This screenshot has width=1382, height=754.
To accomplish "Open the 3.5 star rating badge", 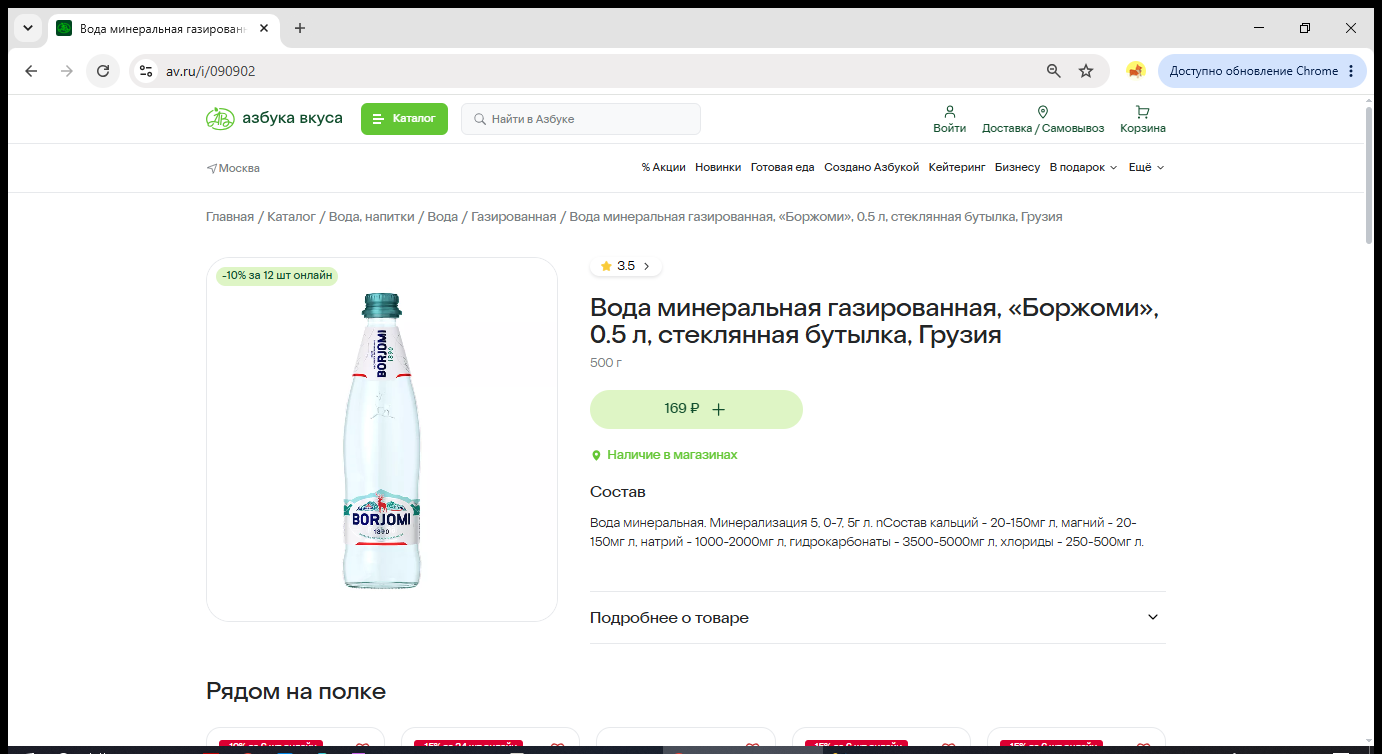I will (626, 266).
